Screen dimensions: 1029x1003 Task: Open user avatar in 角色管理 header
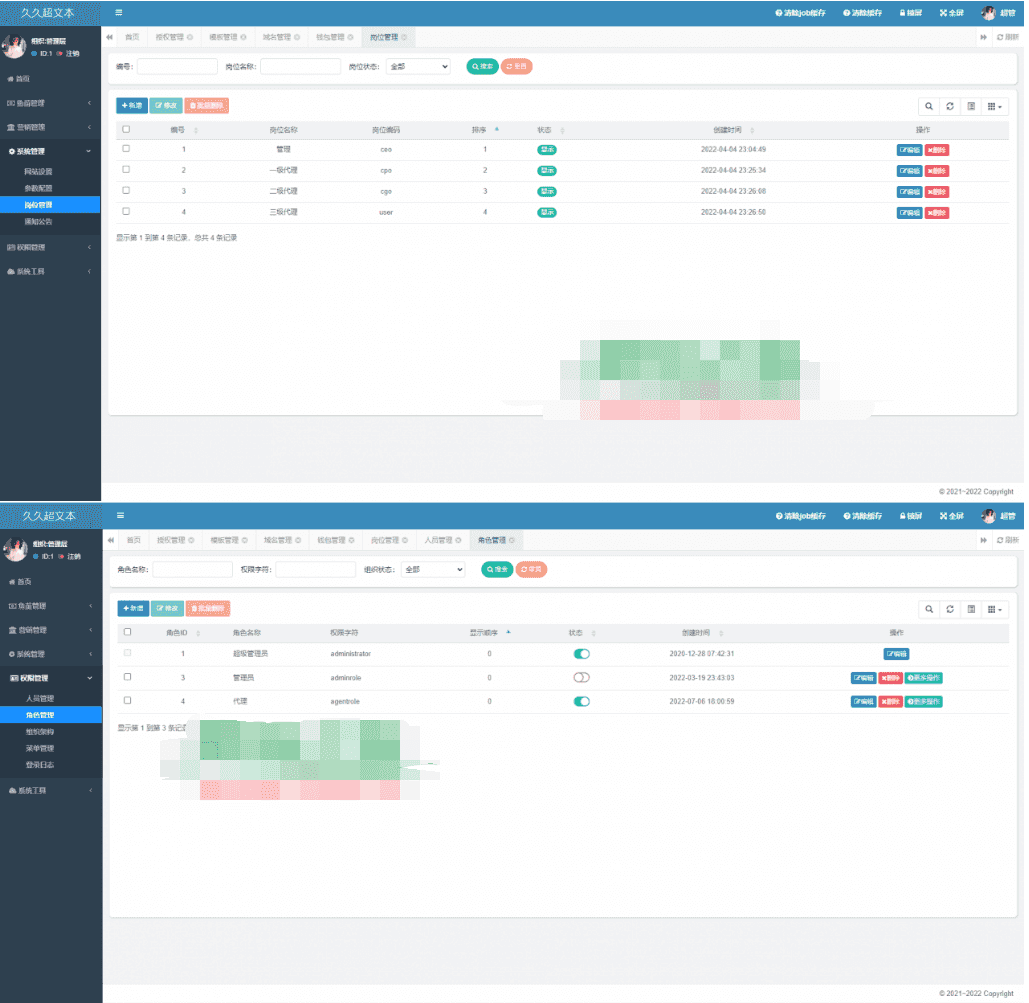tap(988, 516)
